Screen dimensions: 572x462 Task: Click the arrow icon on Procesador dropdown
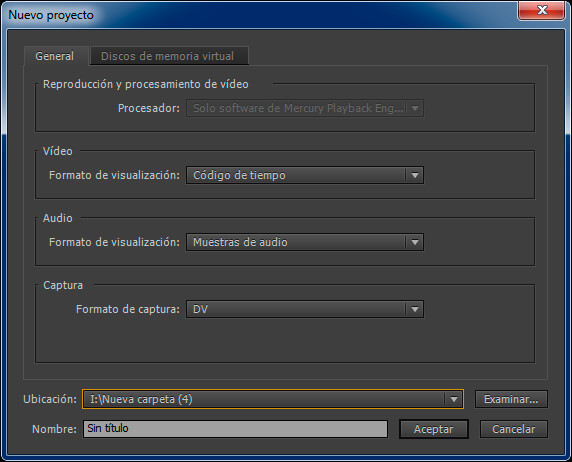pos(415,108)
